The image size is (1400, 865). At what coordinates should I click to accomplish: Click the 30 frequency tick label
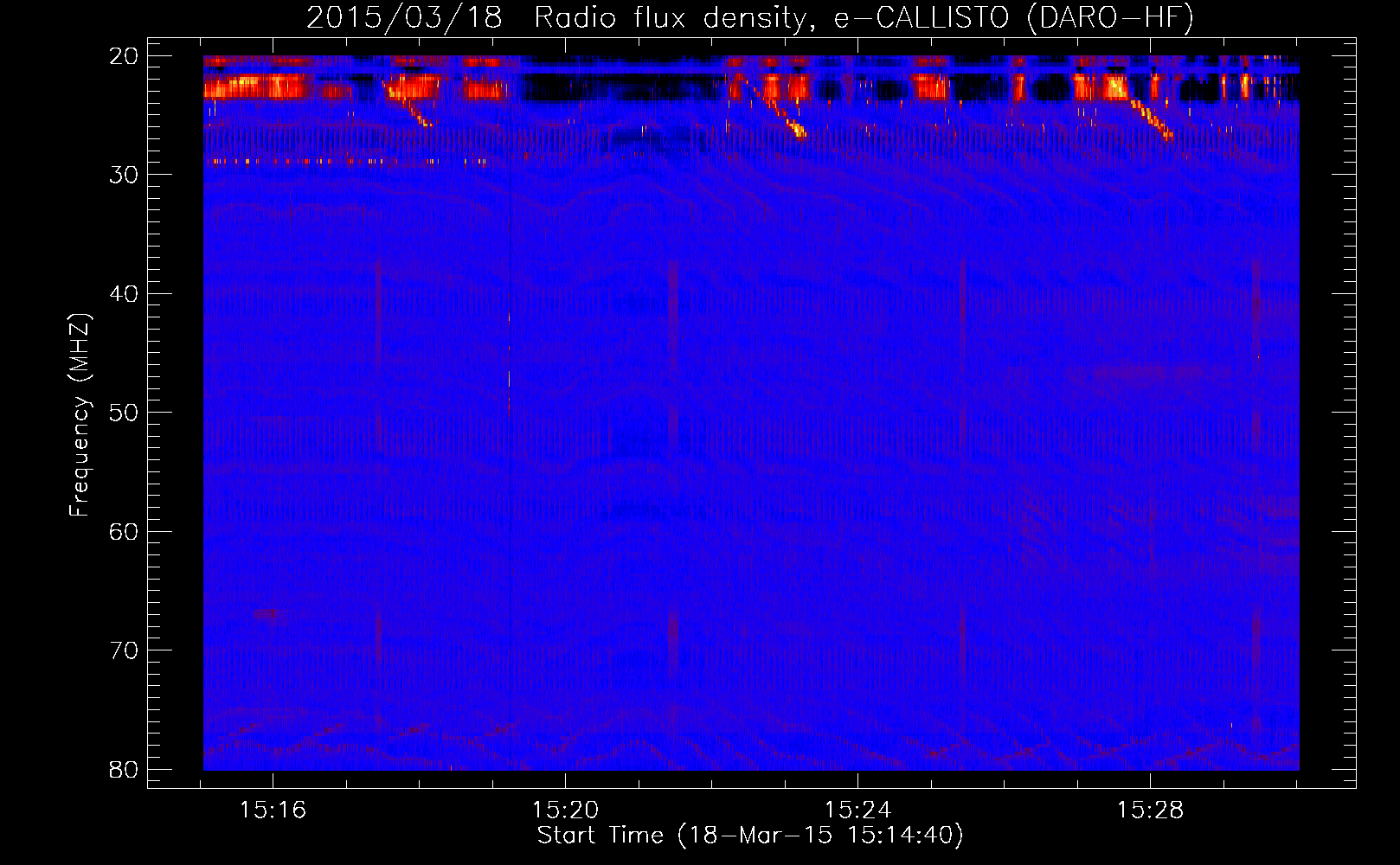[x=124, y=175]
